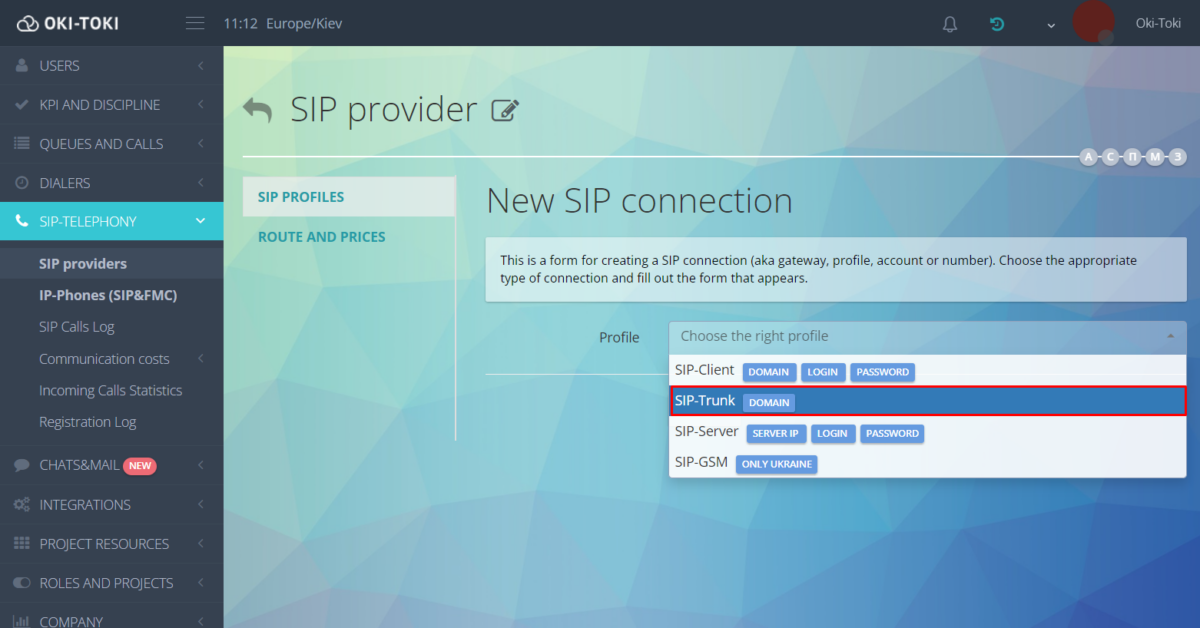The height and width of the screenshot is (628, 1200).
Task: Open the notifications bell icon
Action: 949,22
